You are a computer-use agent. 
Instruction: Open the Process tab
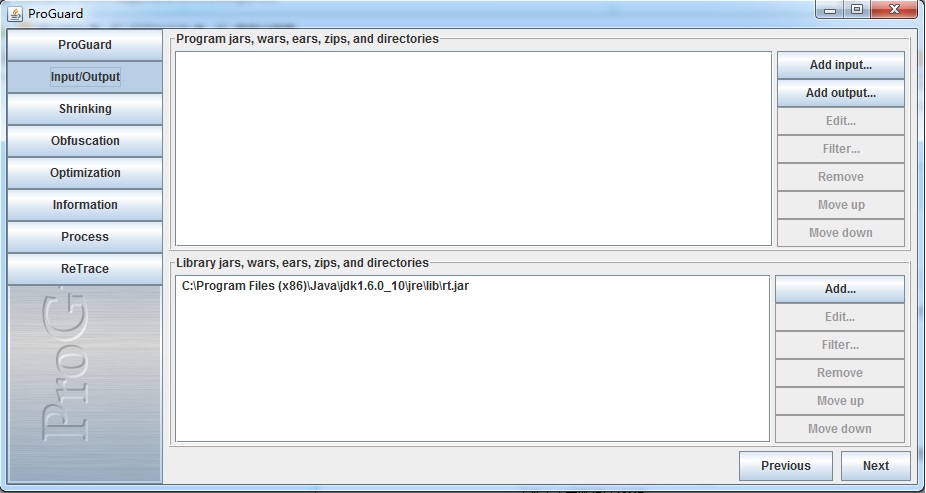click(84, 236)
